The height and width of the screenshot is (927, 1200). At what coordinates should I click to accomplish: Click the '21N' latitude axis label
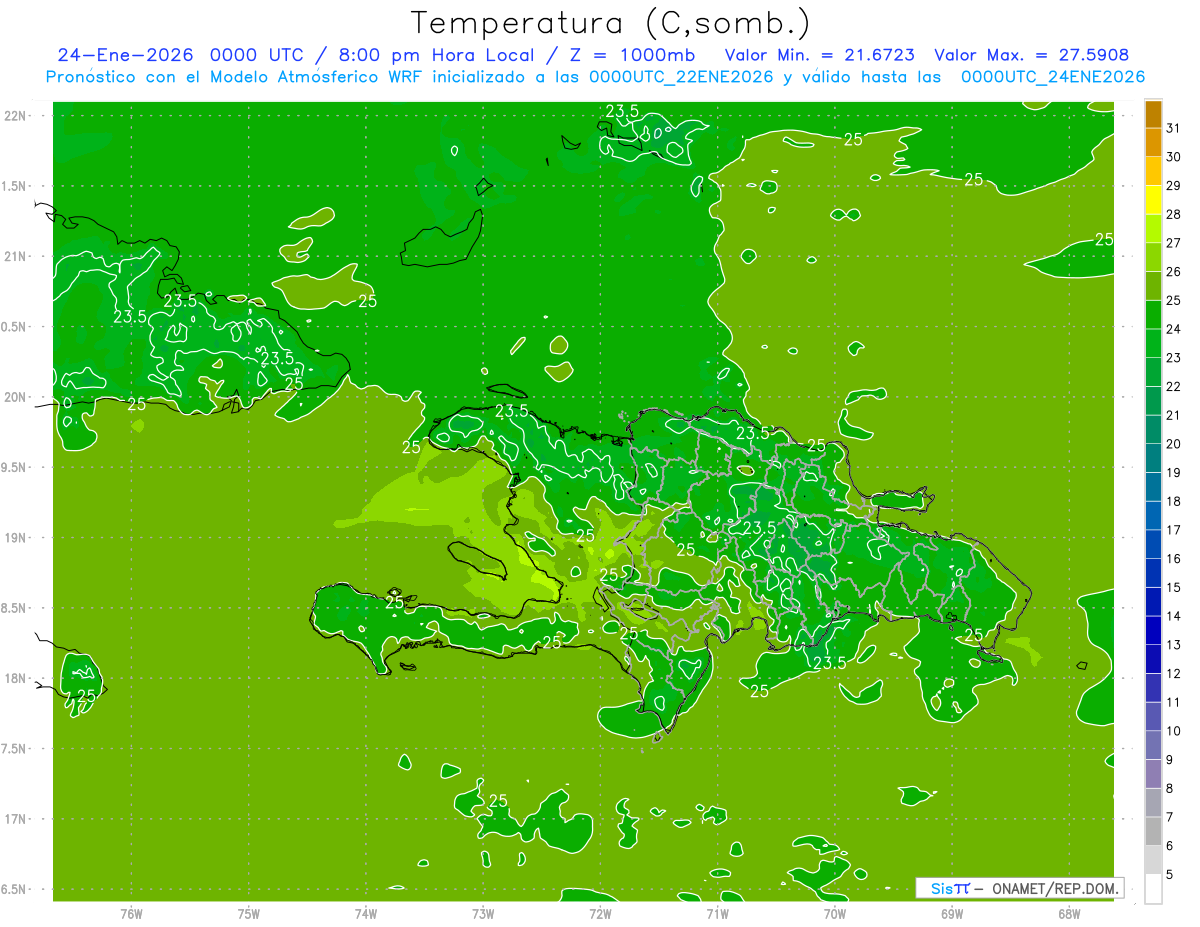17,256
